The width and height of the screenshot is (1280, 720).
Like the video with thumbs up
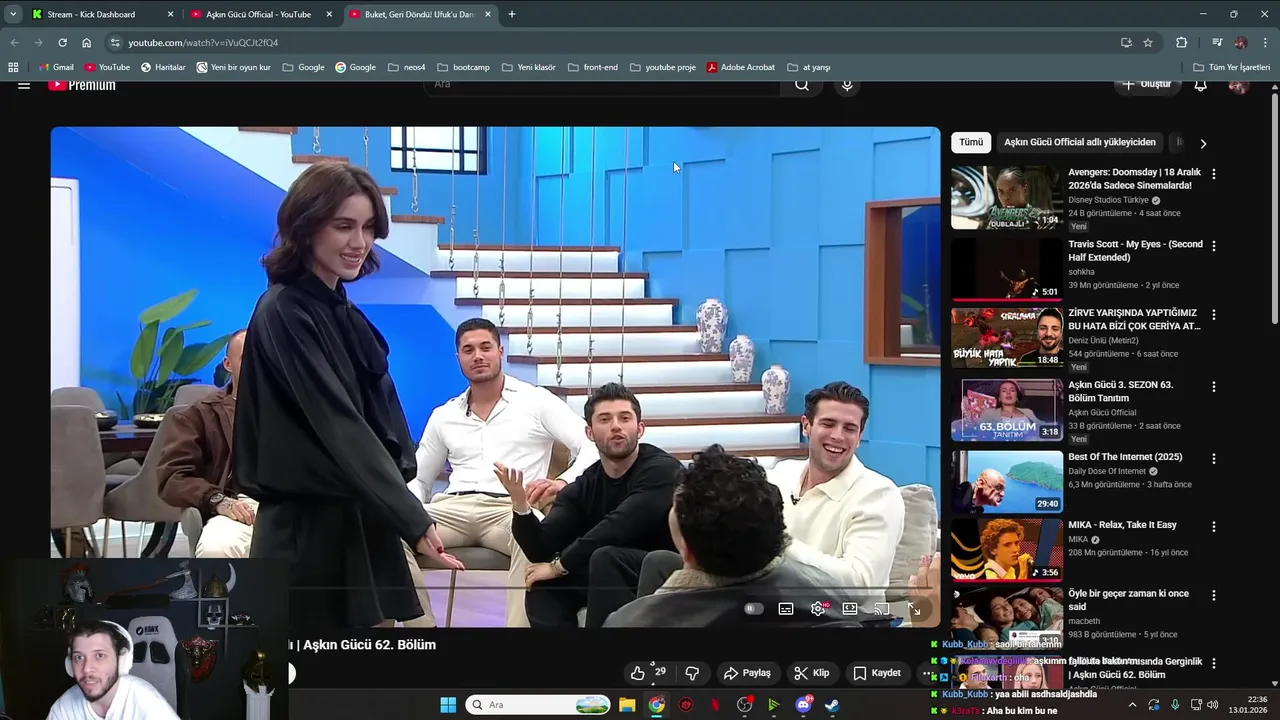coord(648,673)
